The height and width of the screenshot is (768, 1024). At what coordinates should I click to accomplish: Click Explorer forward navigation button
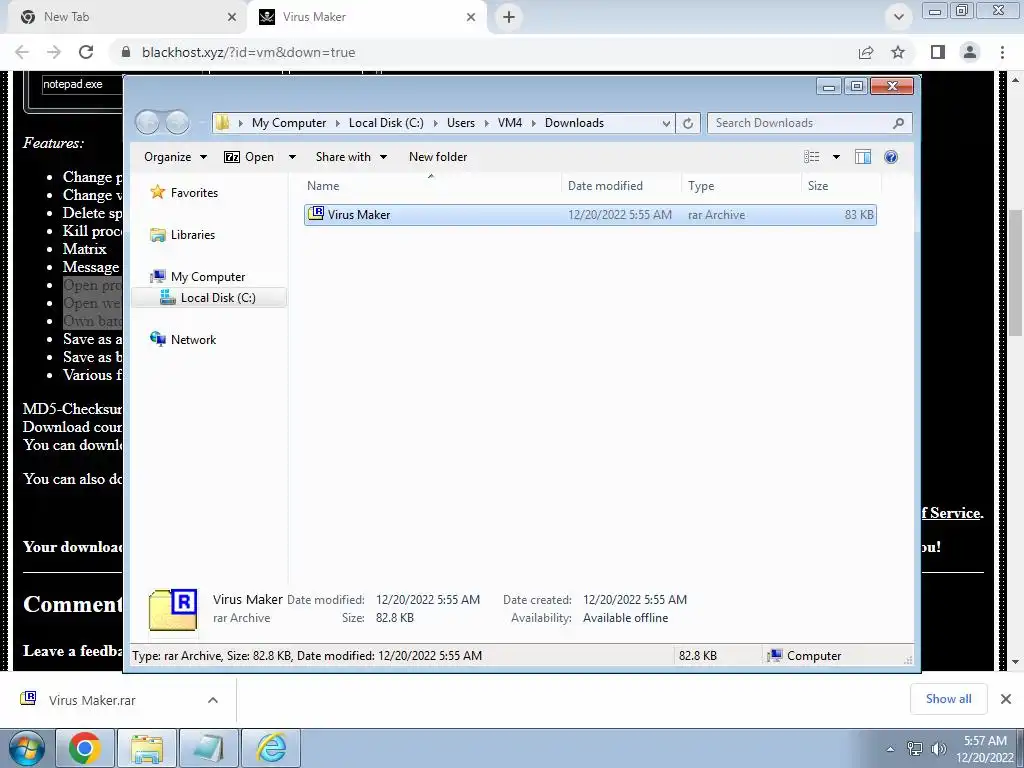tap(177, 122)
